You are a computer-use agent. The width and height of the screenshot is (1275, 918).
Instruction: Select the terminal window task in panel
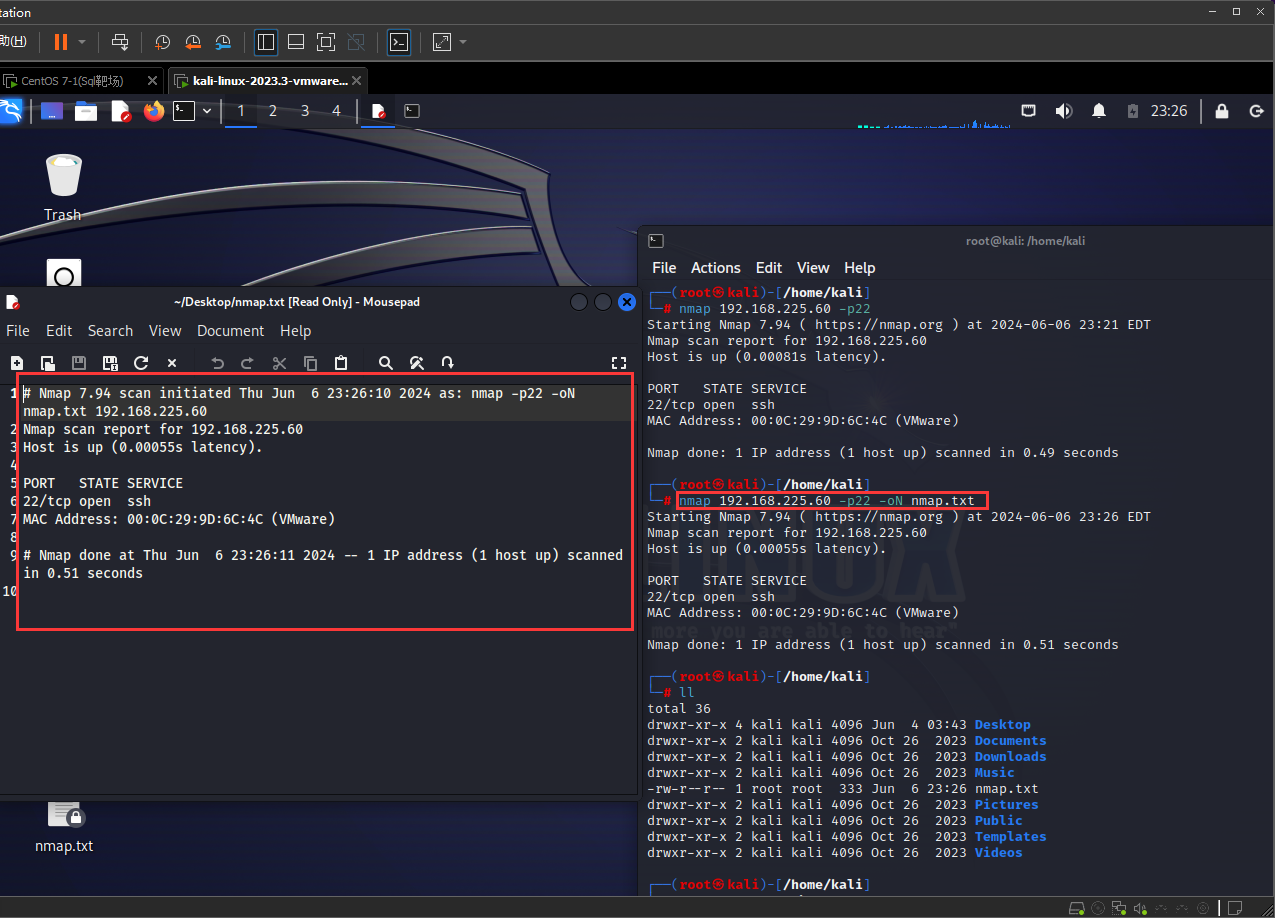[x=412, y=111]
